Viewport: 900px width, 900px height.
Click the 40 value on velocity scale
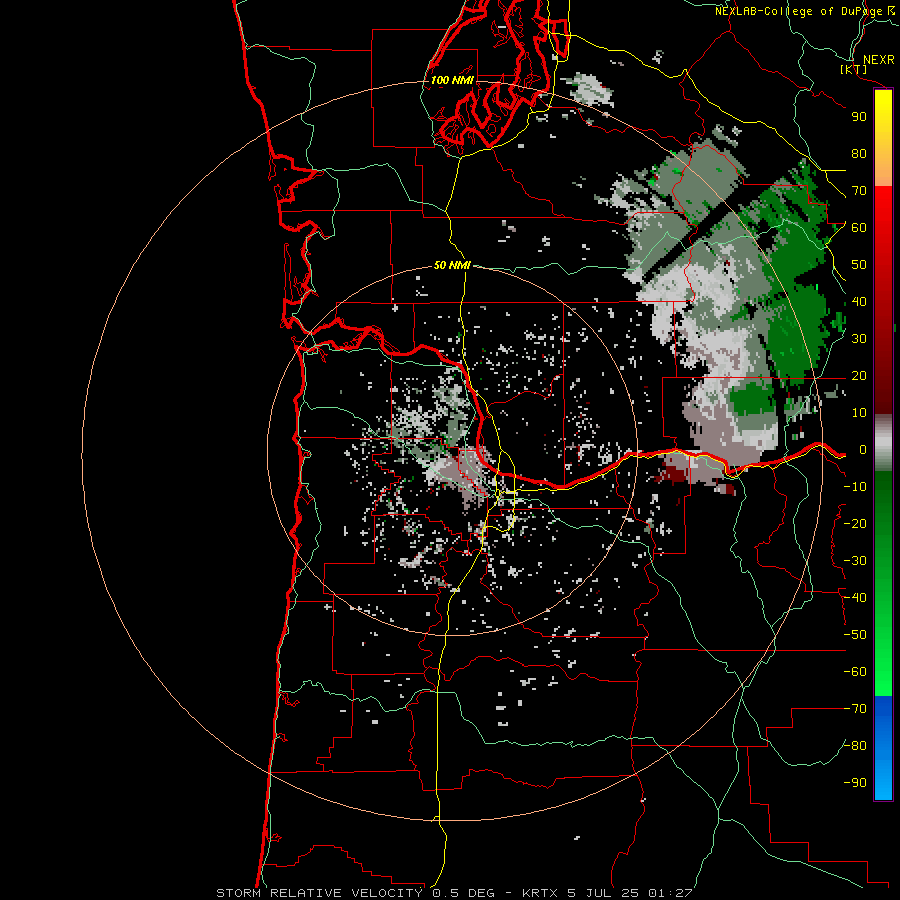pyautogui.click(x=859, y=302)
